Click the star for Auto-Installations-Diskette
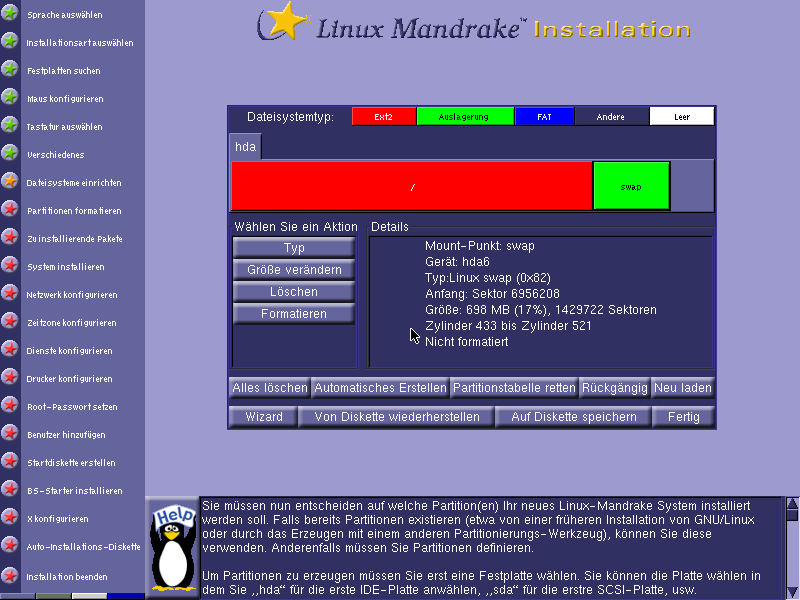 point(10,545)
